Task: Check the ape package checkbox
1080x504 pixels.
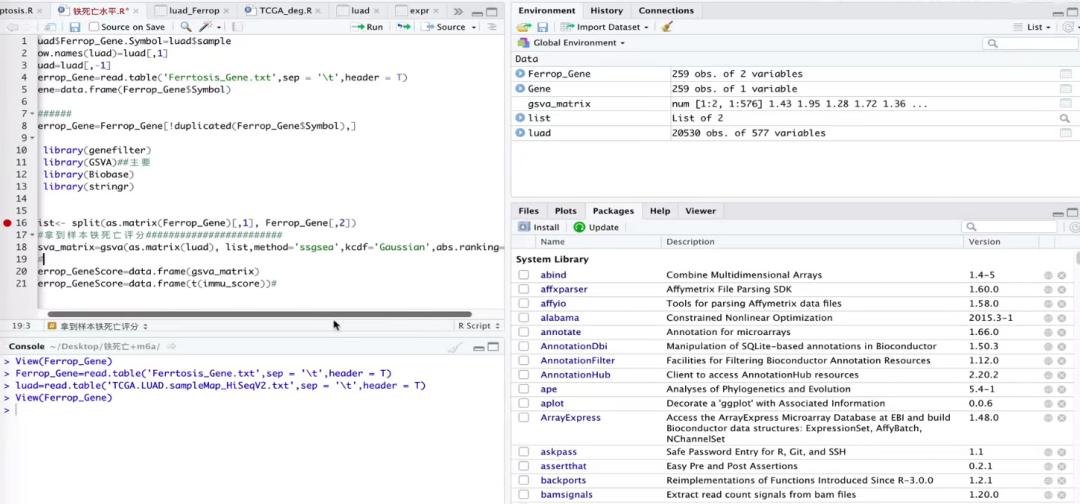Action: click(524, 390)
